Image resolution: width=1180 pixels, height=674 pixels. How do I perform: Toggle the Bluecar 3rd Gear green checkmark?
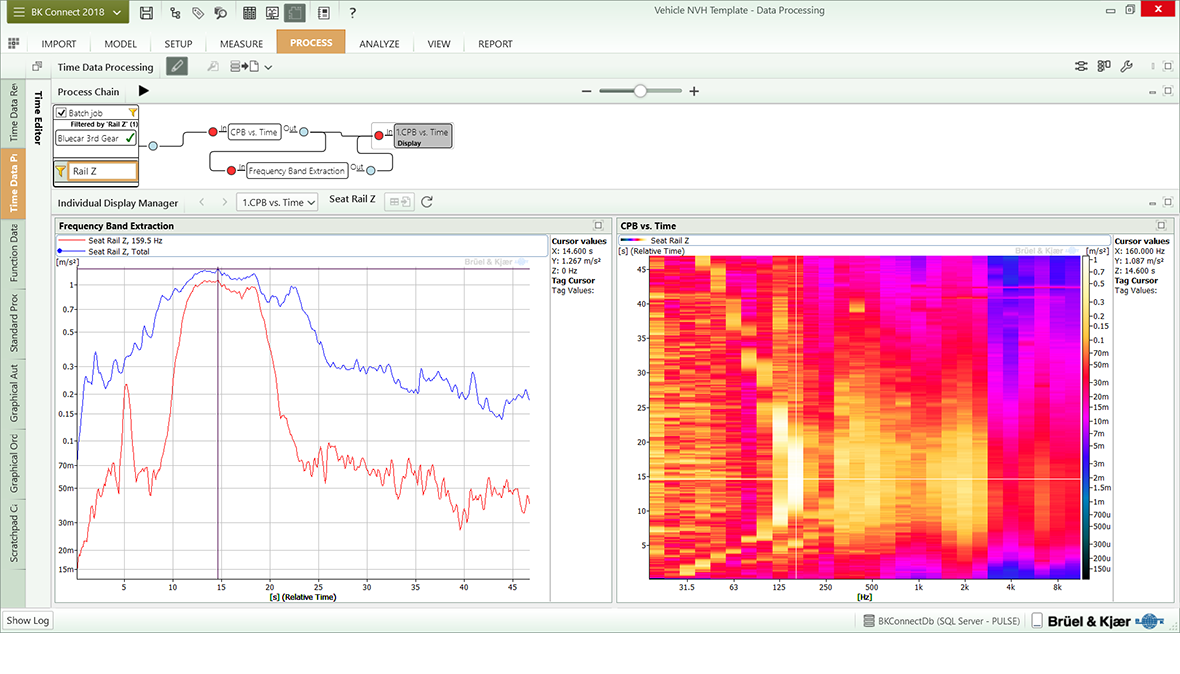[130, 138]
